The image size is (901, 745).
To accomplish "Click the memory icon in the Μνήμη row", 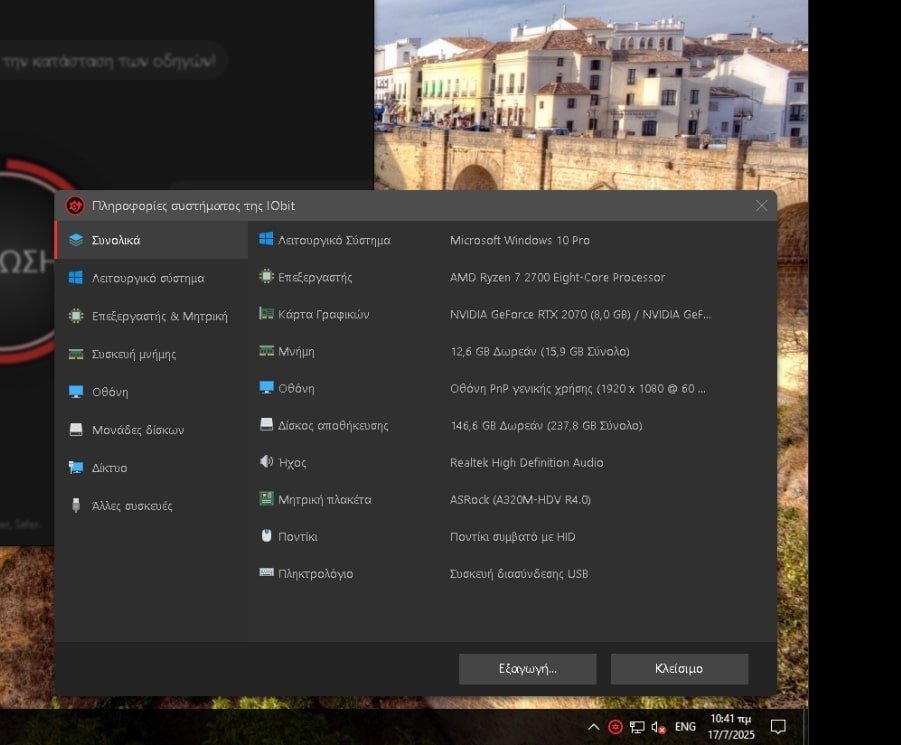I will (x=266, y=350).
